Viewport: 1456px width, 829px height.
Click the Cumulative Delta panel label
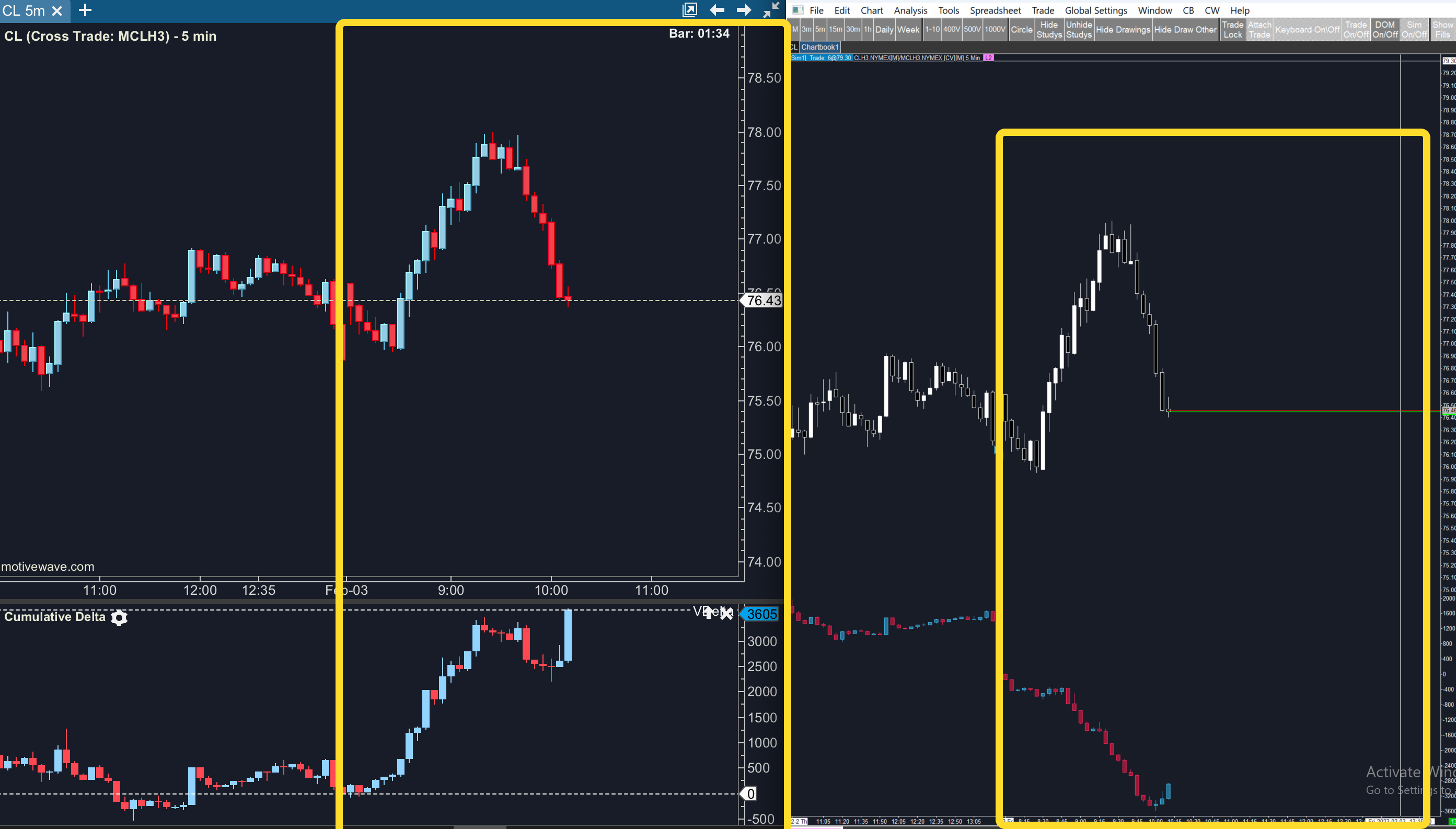tap(55, 617)
